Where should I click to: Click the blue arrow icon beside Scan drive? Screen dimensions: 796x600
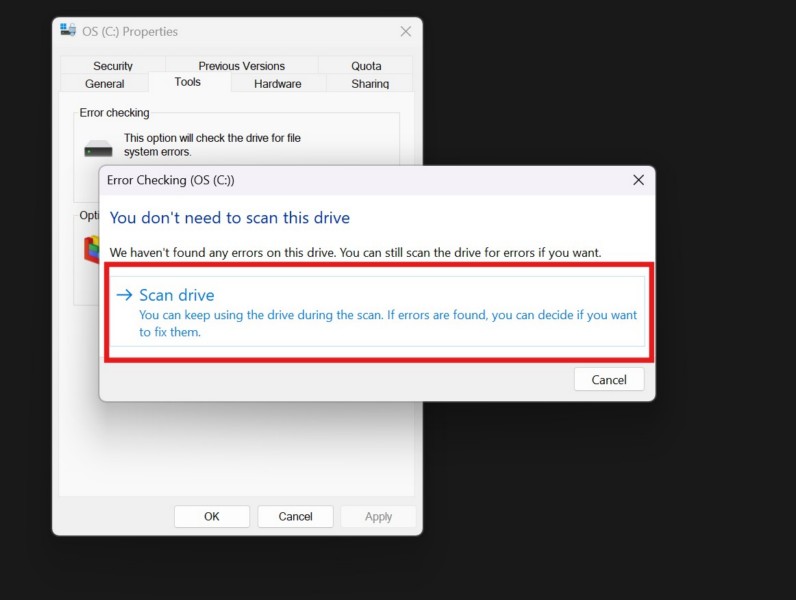click(x=124, y=295)
